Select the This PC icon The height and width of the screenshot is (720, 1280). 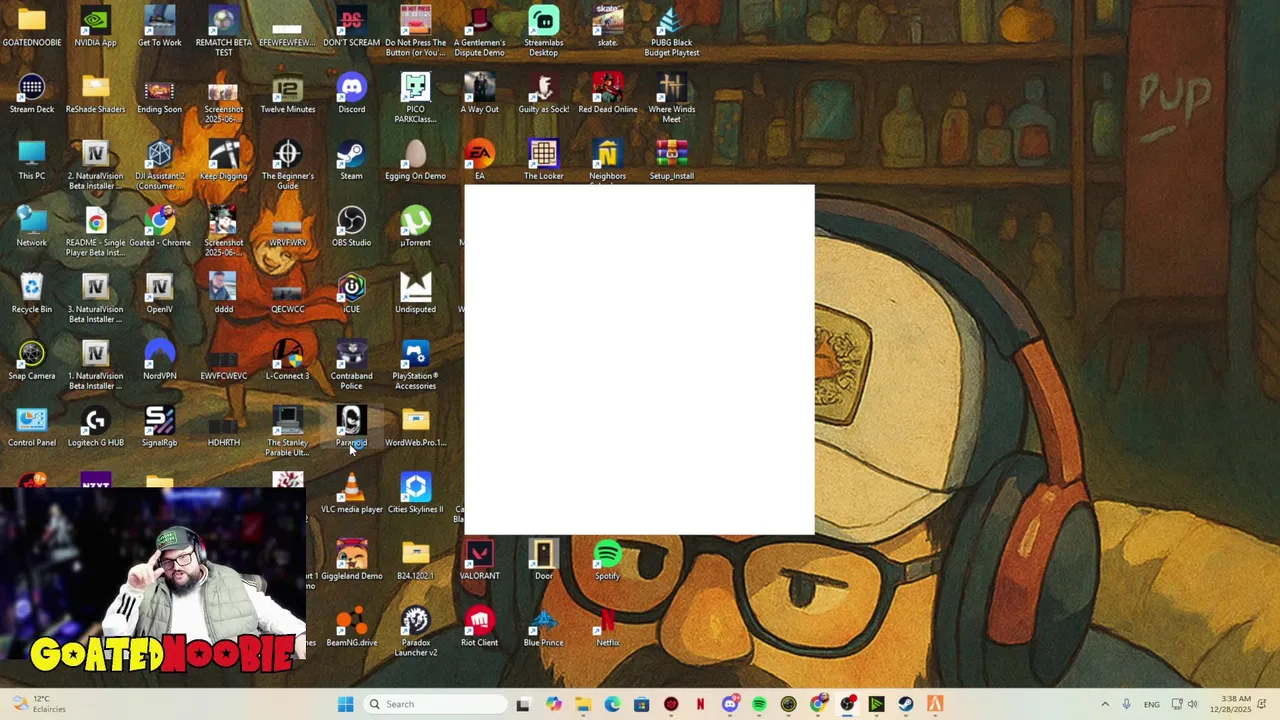click(32, 160)
